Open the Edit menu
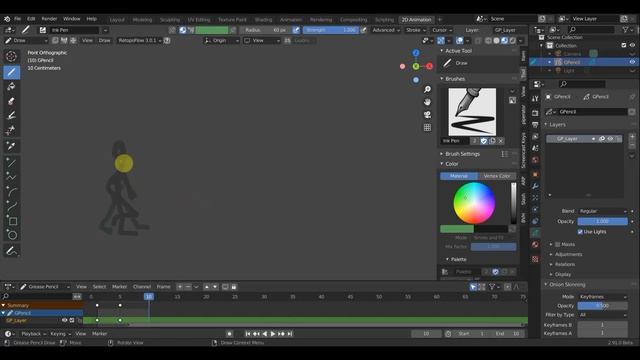This screenshot has width=640, height=360. pos(31,19)
